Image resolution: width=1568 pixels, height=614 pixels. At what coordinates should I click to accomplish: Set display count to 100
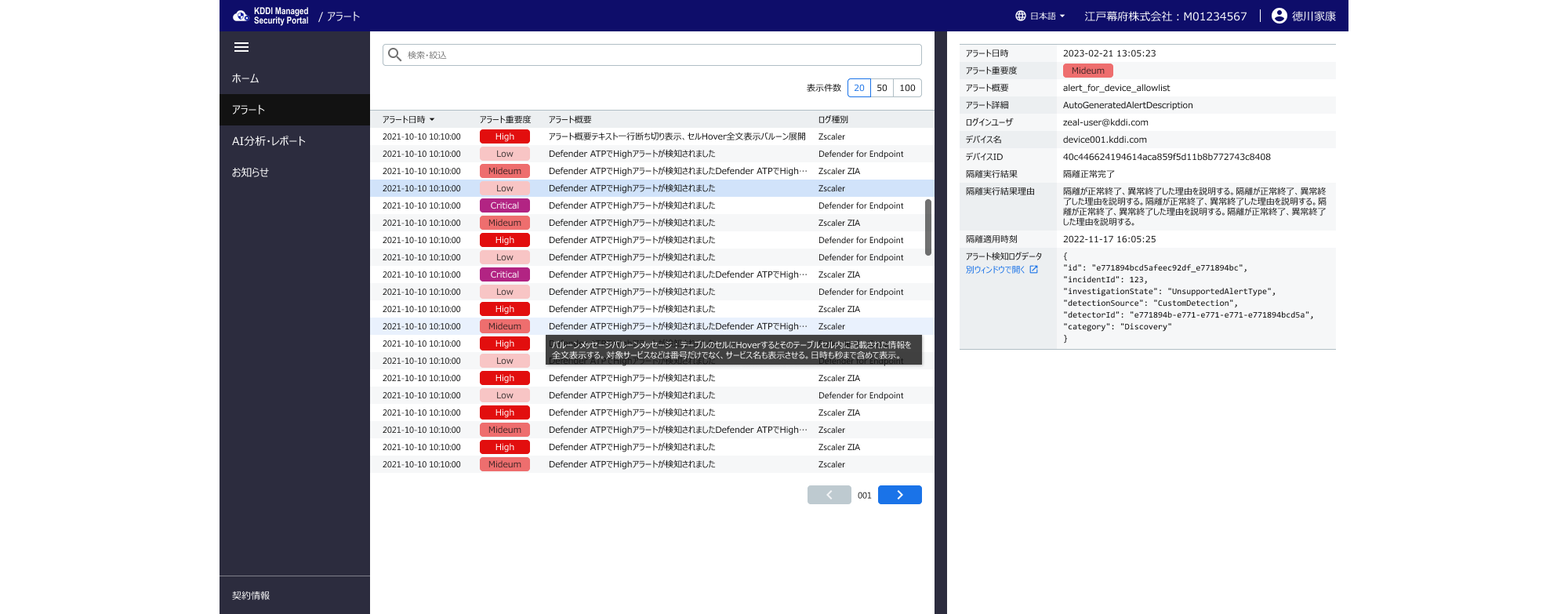pyautogui.click(x=907, y=88)
